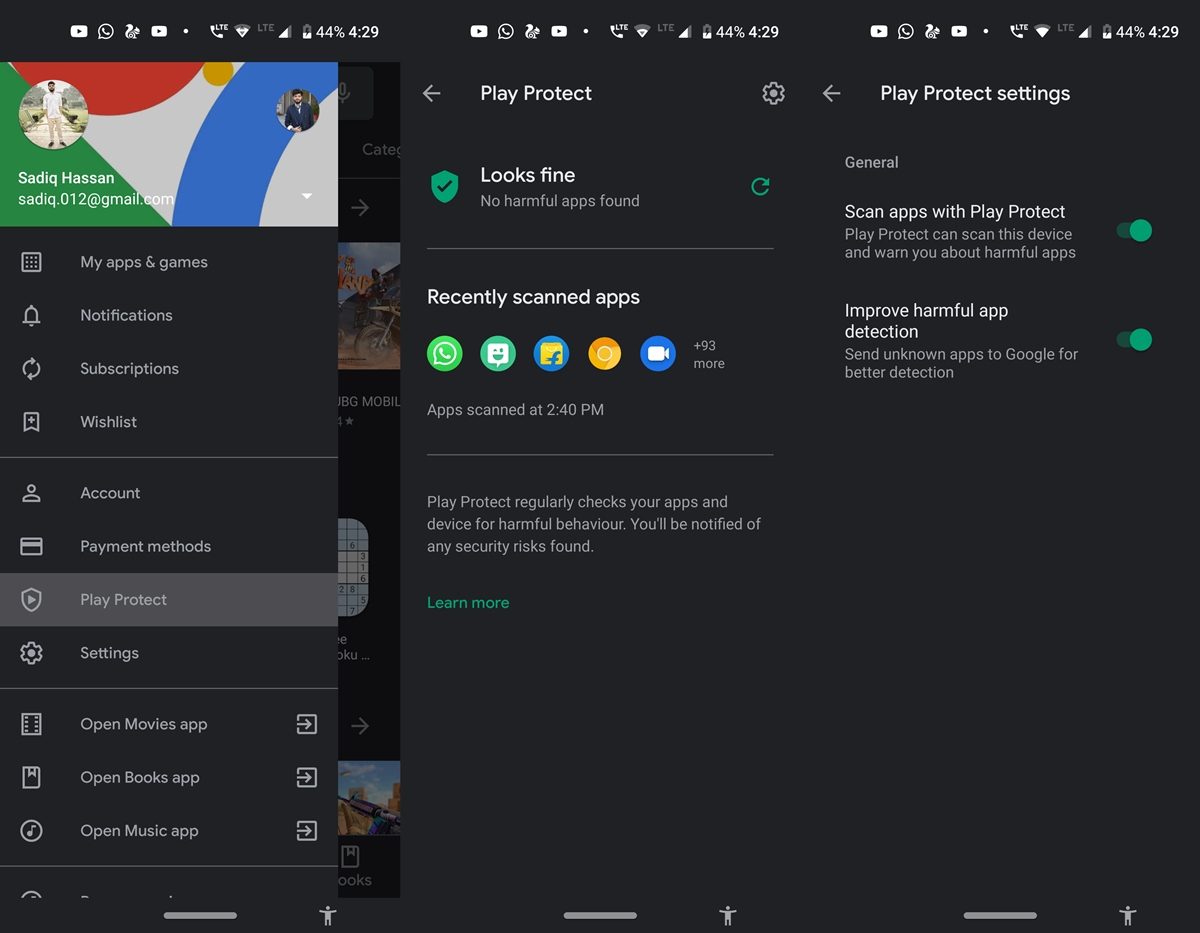Open Settings menu item in drawer
The image size is (1200, 933).
[169, 653]
